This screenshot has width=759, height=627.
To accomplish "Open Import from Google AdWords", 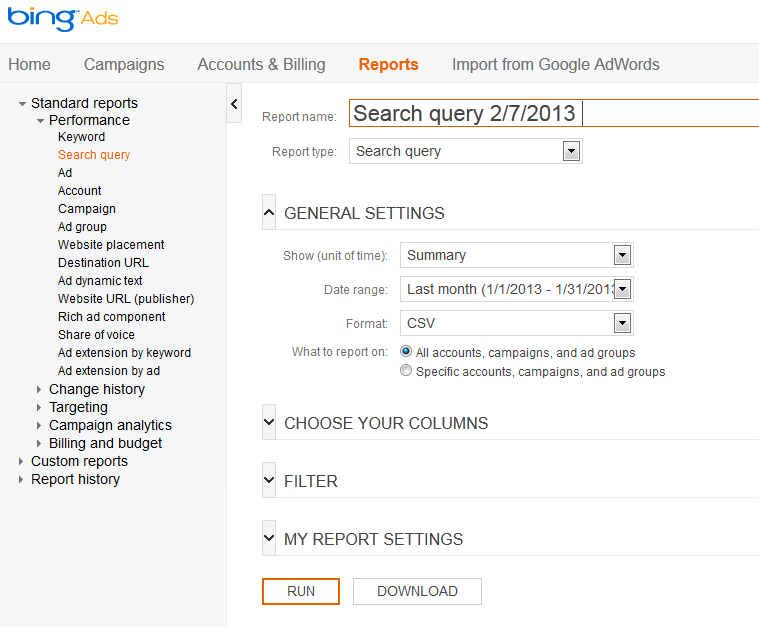I will (556, 64).
